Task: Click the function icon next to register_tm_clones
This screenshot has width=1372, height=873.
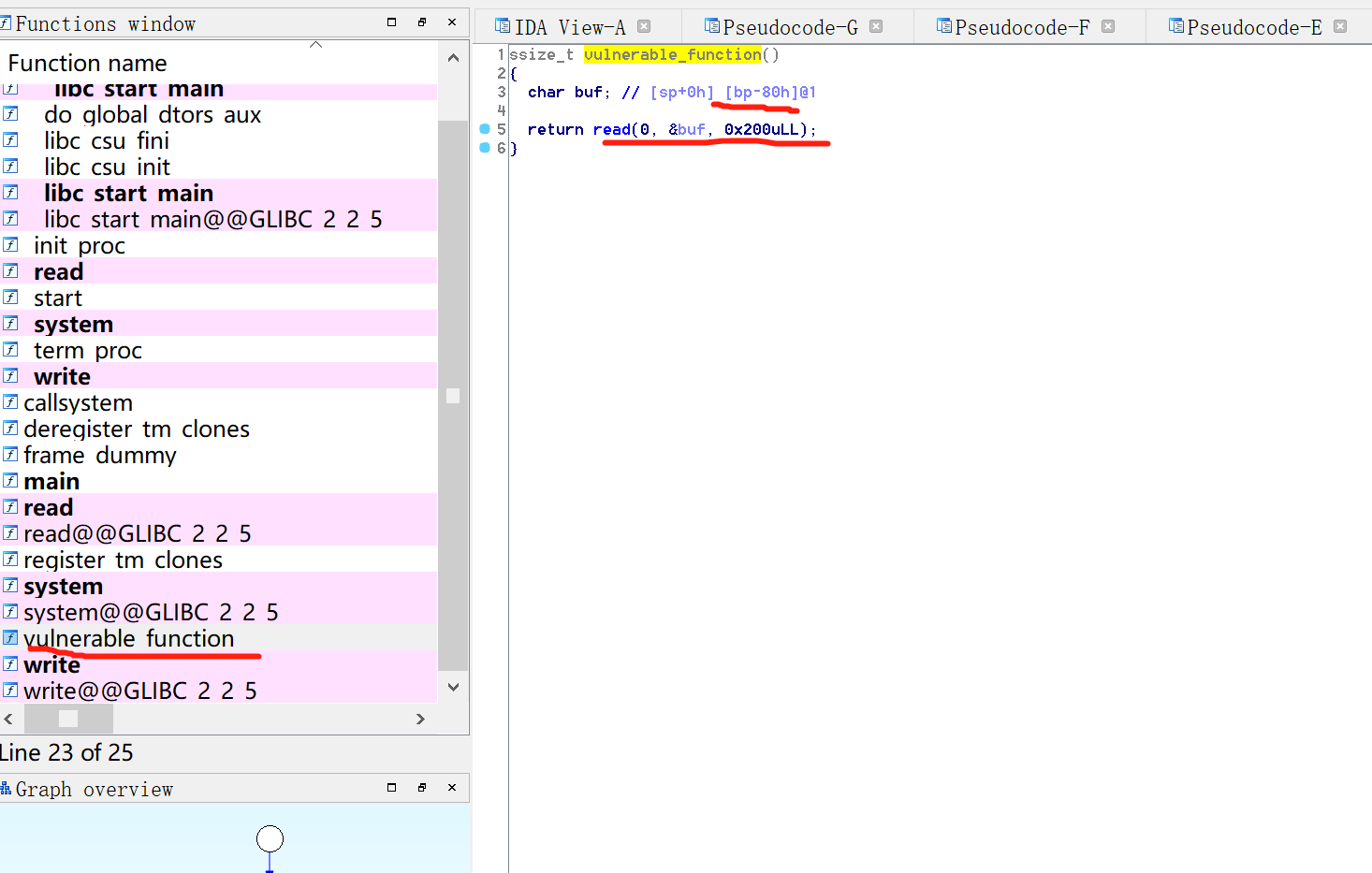Action: 12,560
